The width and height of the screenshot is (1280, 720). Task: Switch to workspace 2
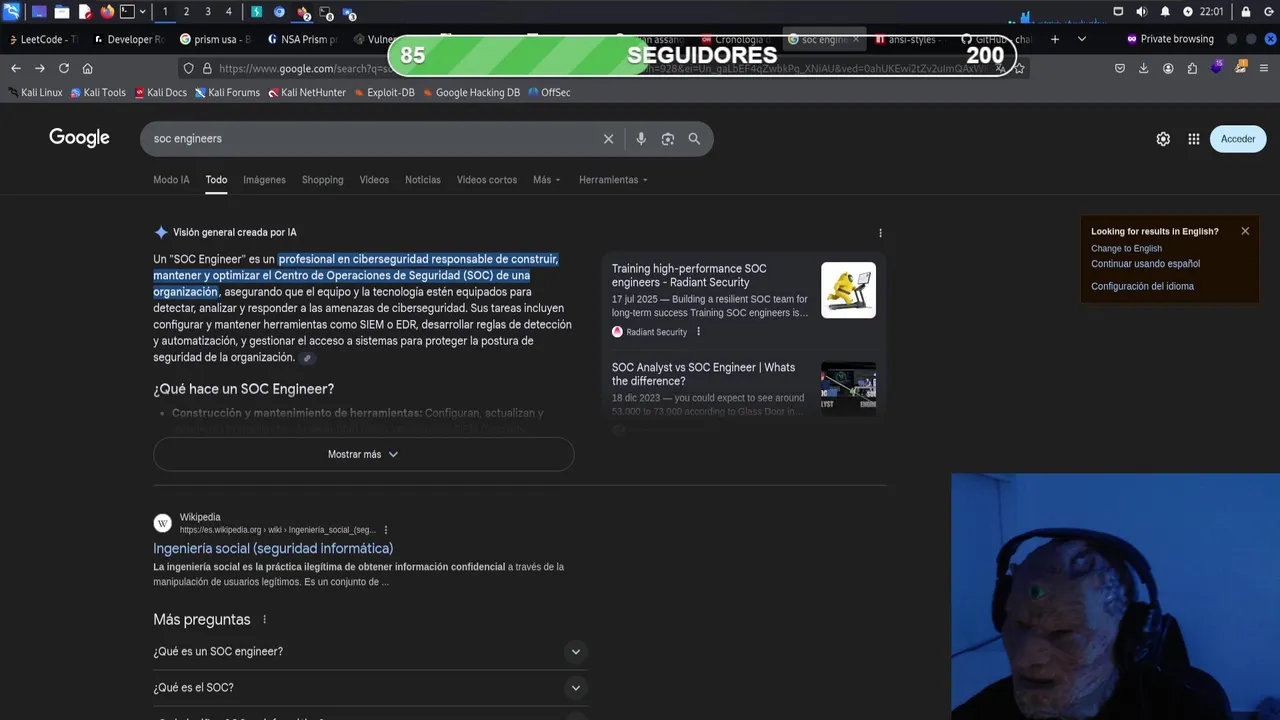tap(186, 12)
